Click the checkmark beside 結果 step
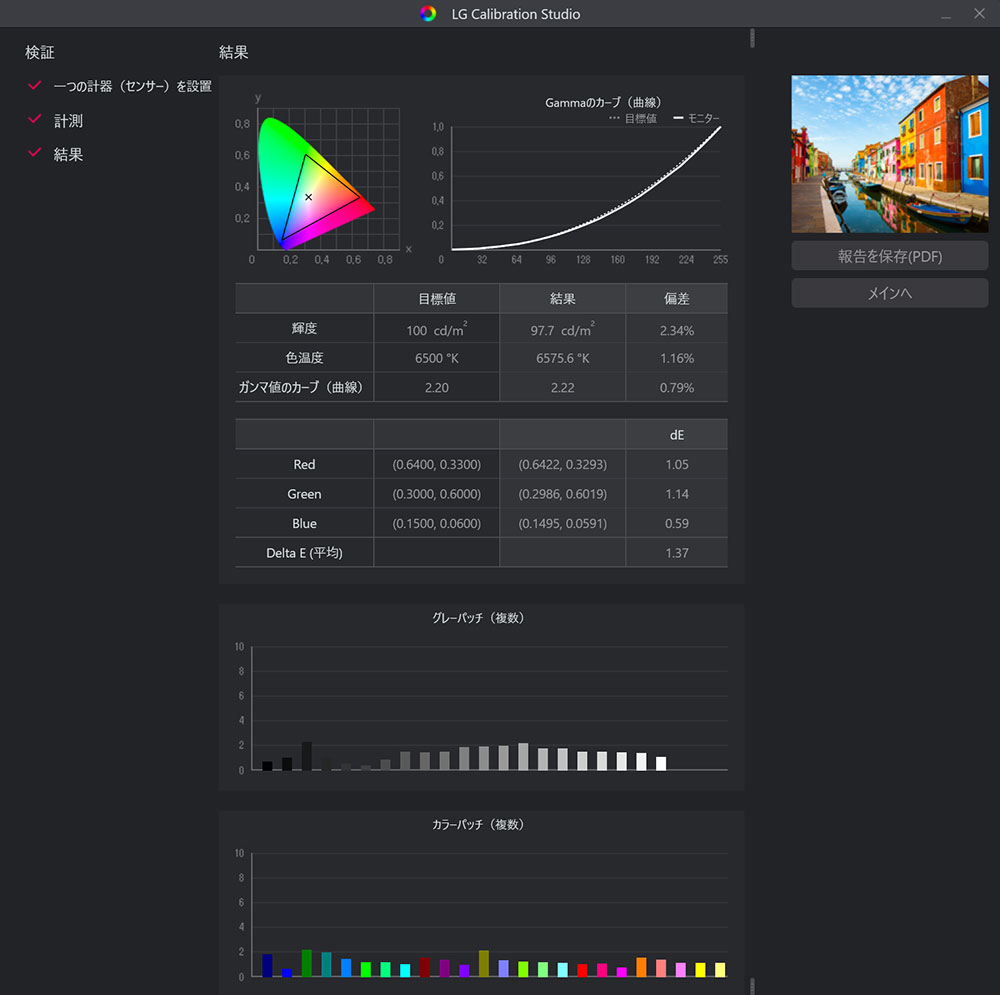This screenshot has height=995, width=1000. click(x=35, y=153)
